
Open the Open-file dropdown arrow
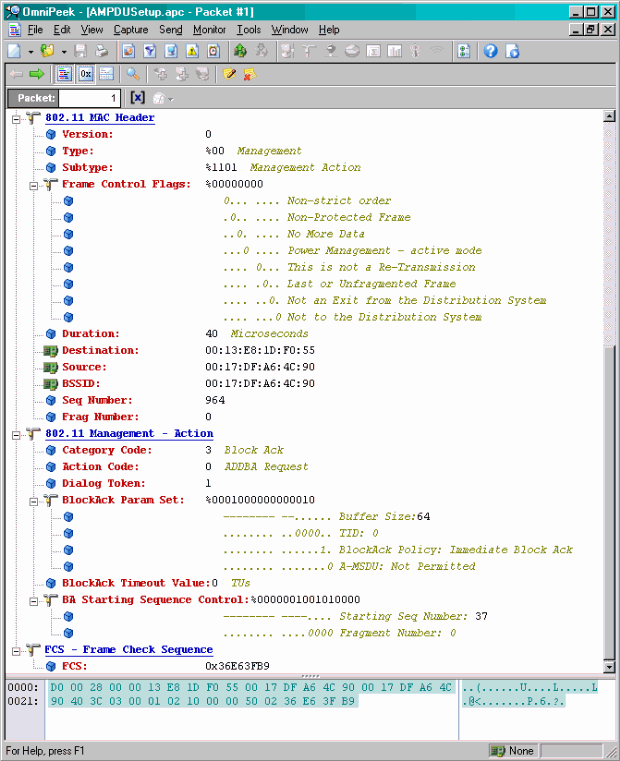pos(64,51)
